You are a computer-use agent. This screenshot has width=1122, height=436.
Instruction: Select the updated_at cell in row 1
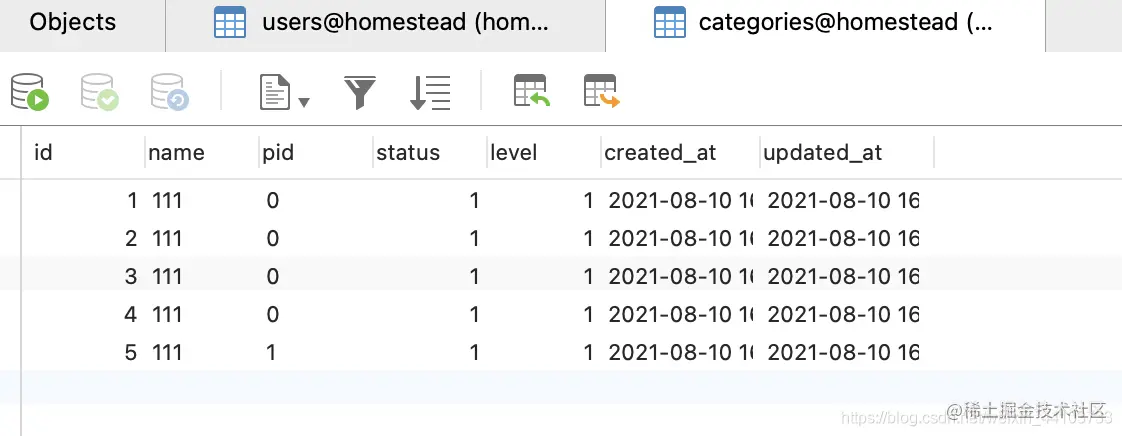[847, 200]
